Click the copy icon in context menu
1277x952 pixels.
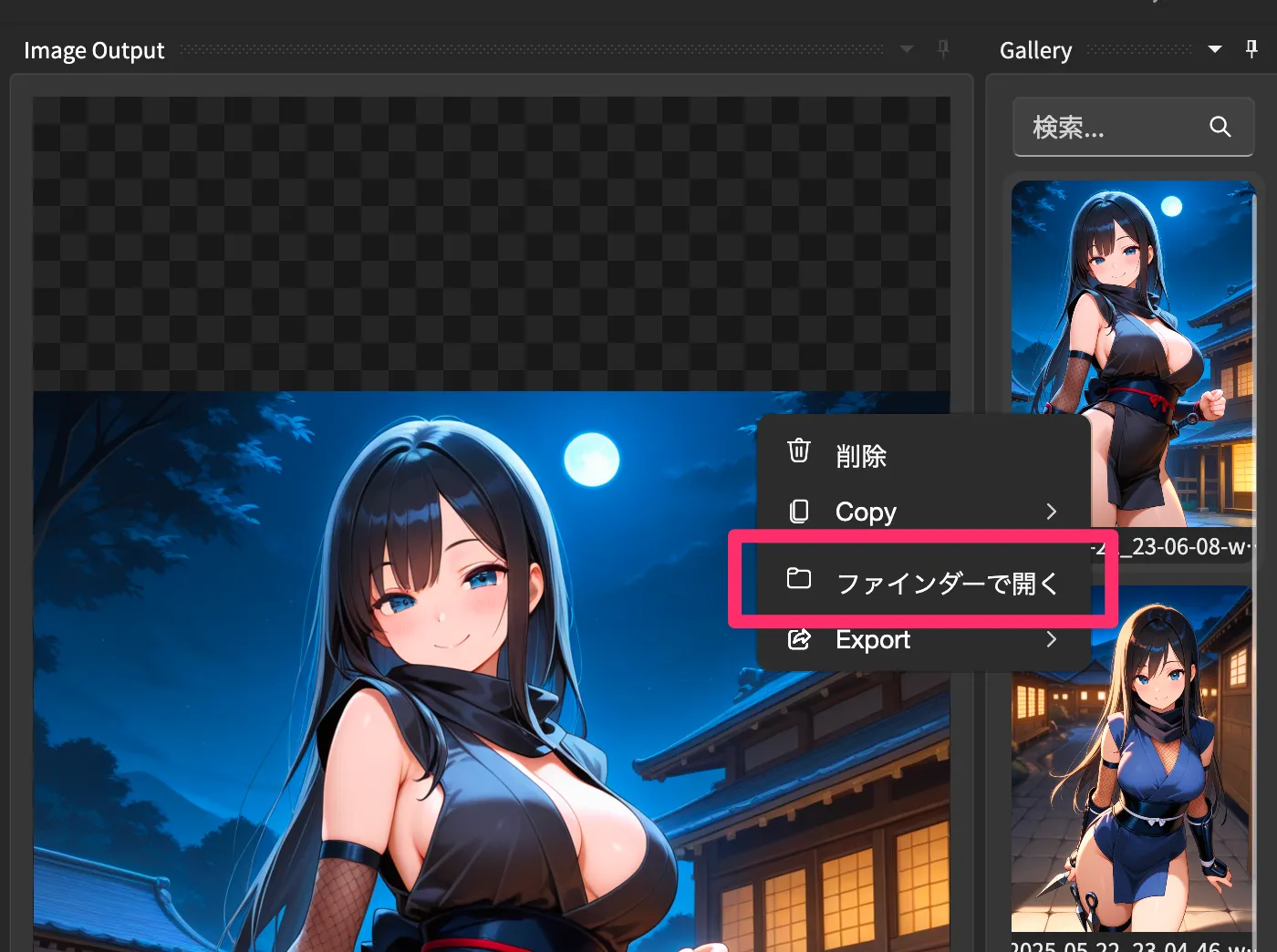(x=799, y=511)
